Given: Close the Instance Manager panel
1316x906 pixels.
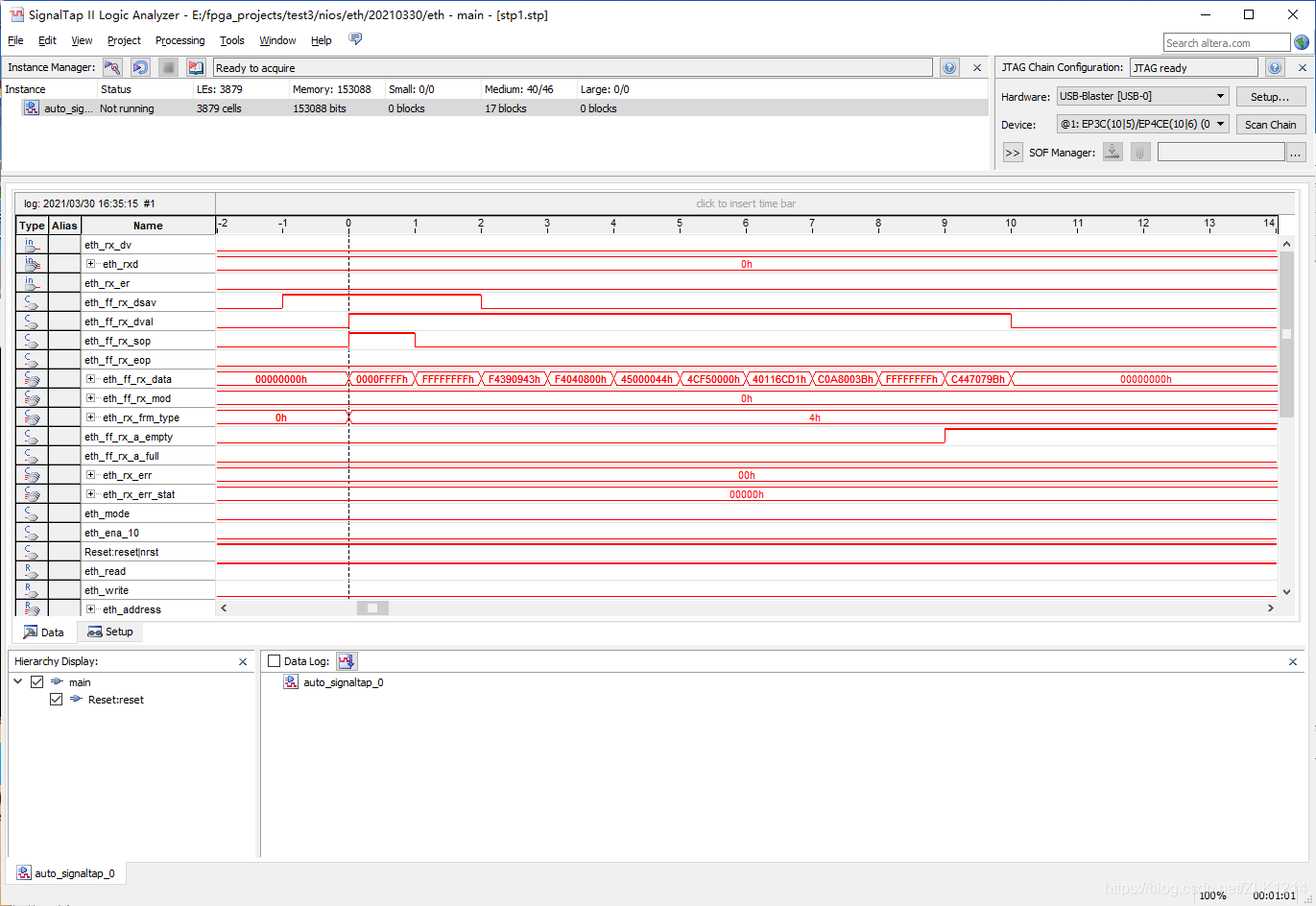Looking at the screenshot, I should (977, 67).
